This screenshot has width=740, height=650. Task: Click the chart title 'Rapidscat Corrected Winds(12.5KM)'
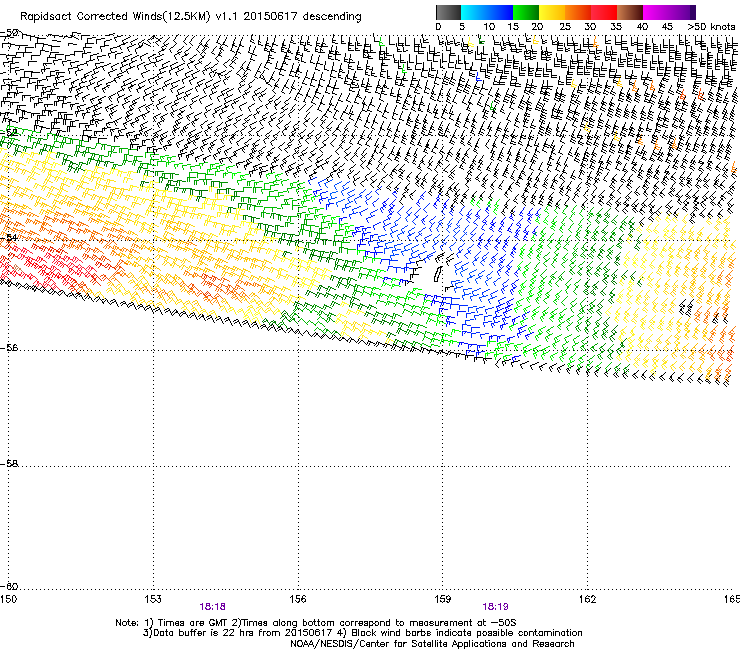pyautogui.click(x=115, y=17)
